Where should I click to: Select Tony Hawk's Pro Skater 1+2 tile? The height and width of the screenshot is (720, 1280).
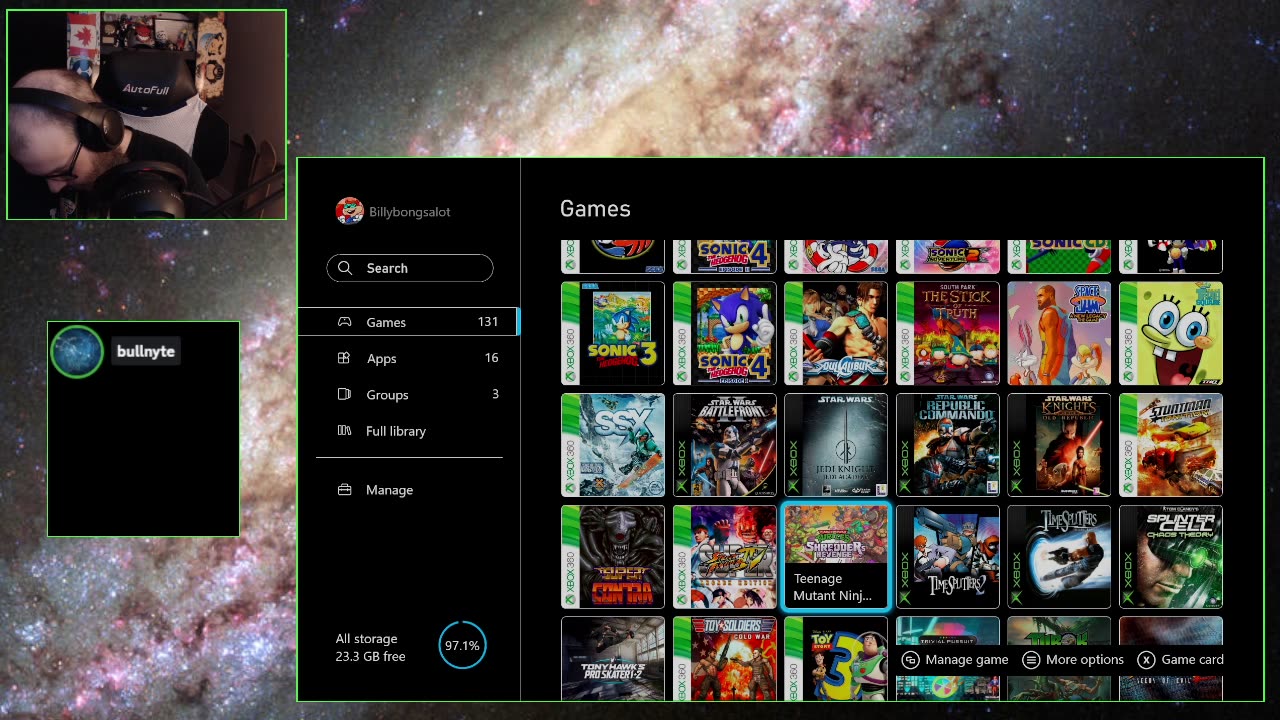pyautogui.click(x=613, y=659)
